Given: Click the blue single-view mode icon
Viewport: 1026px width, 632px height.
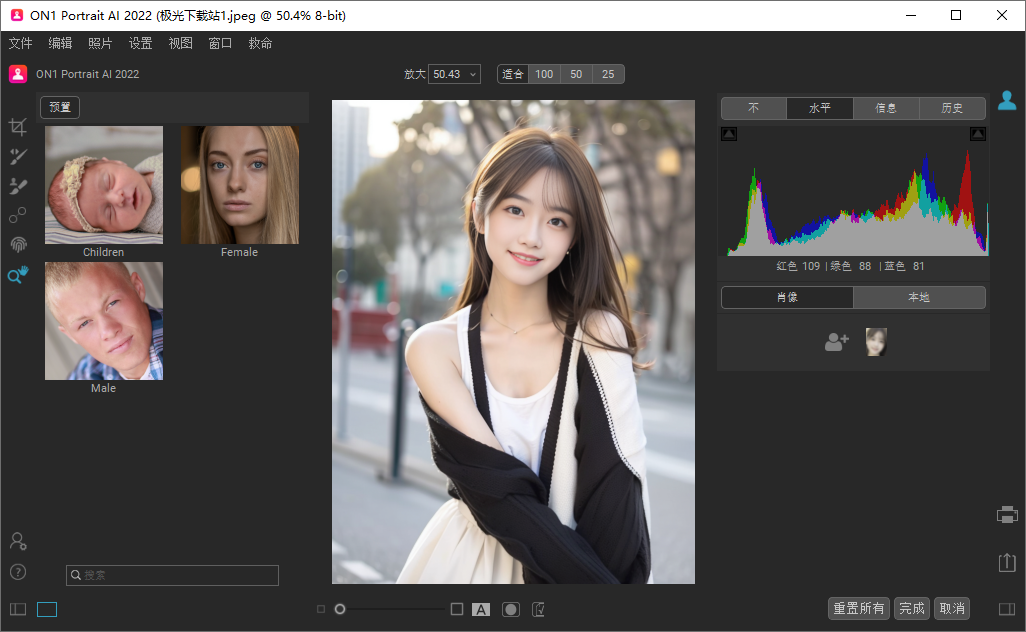Looking at the screenshot, I should coord(47,609).
